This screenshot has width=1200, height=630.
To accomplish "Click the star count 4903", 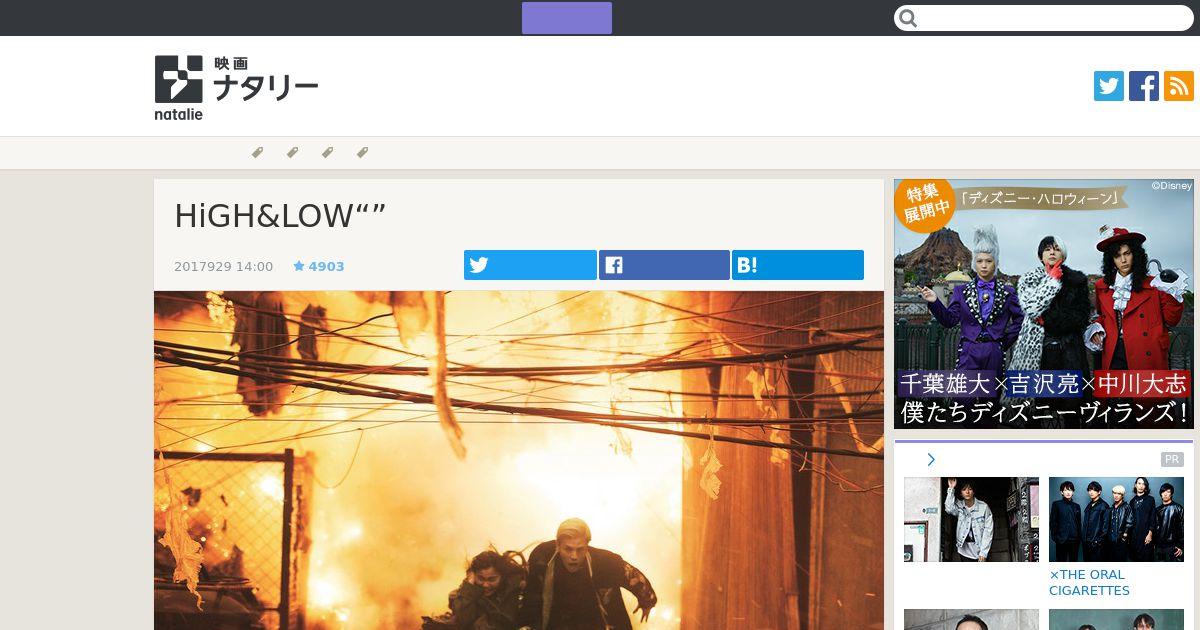I will pos(319,266).
